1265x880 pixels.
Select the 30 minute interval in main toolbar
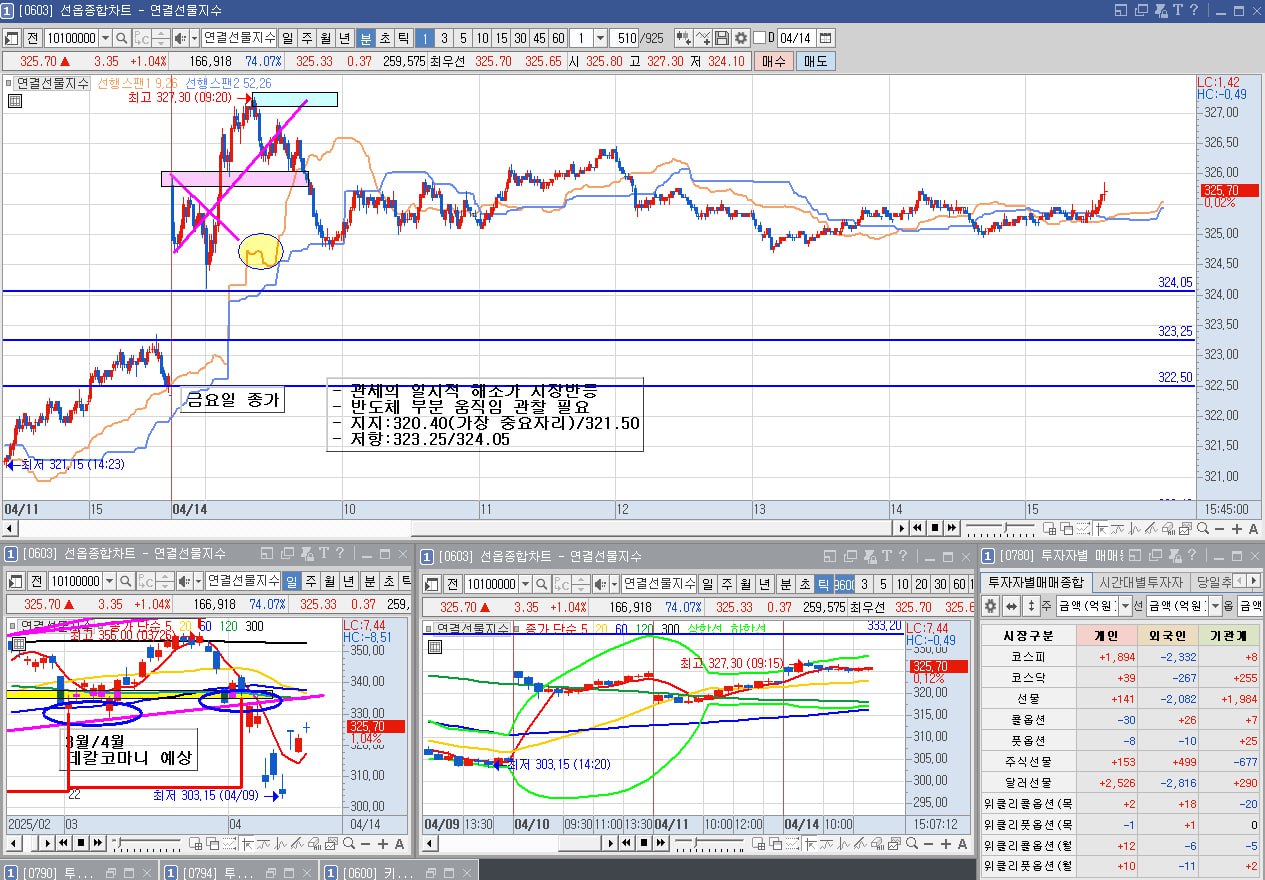tap(520, 38)
